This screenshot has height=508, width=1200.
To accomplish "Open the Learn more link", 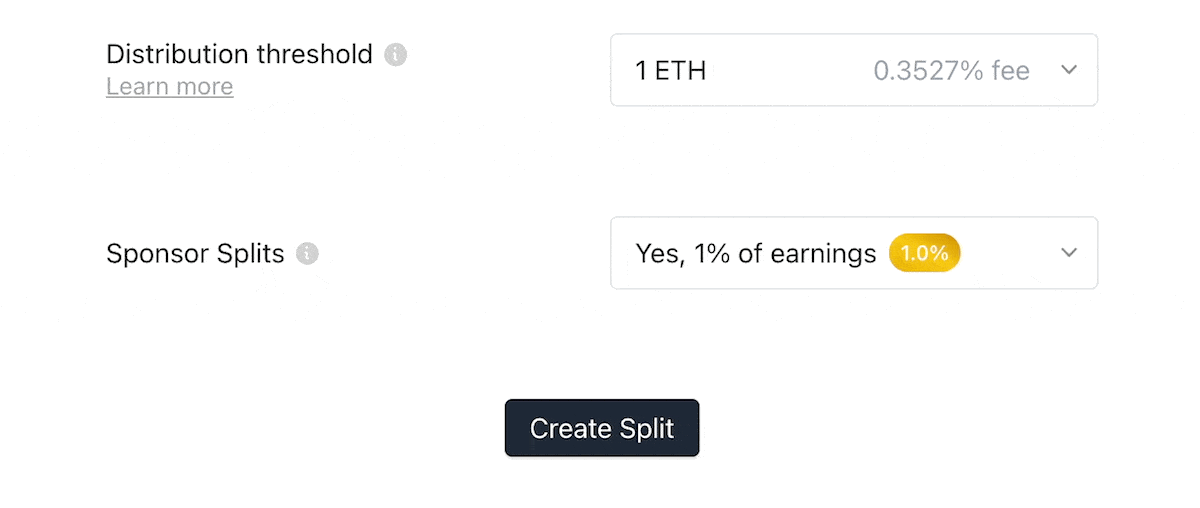I will (x=170, y=86).
